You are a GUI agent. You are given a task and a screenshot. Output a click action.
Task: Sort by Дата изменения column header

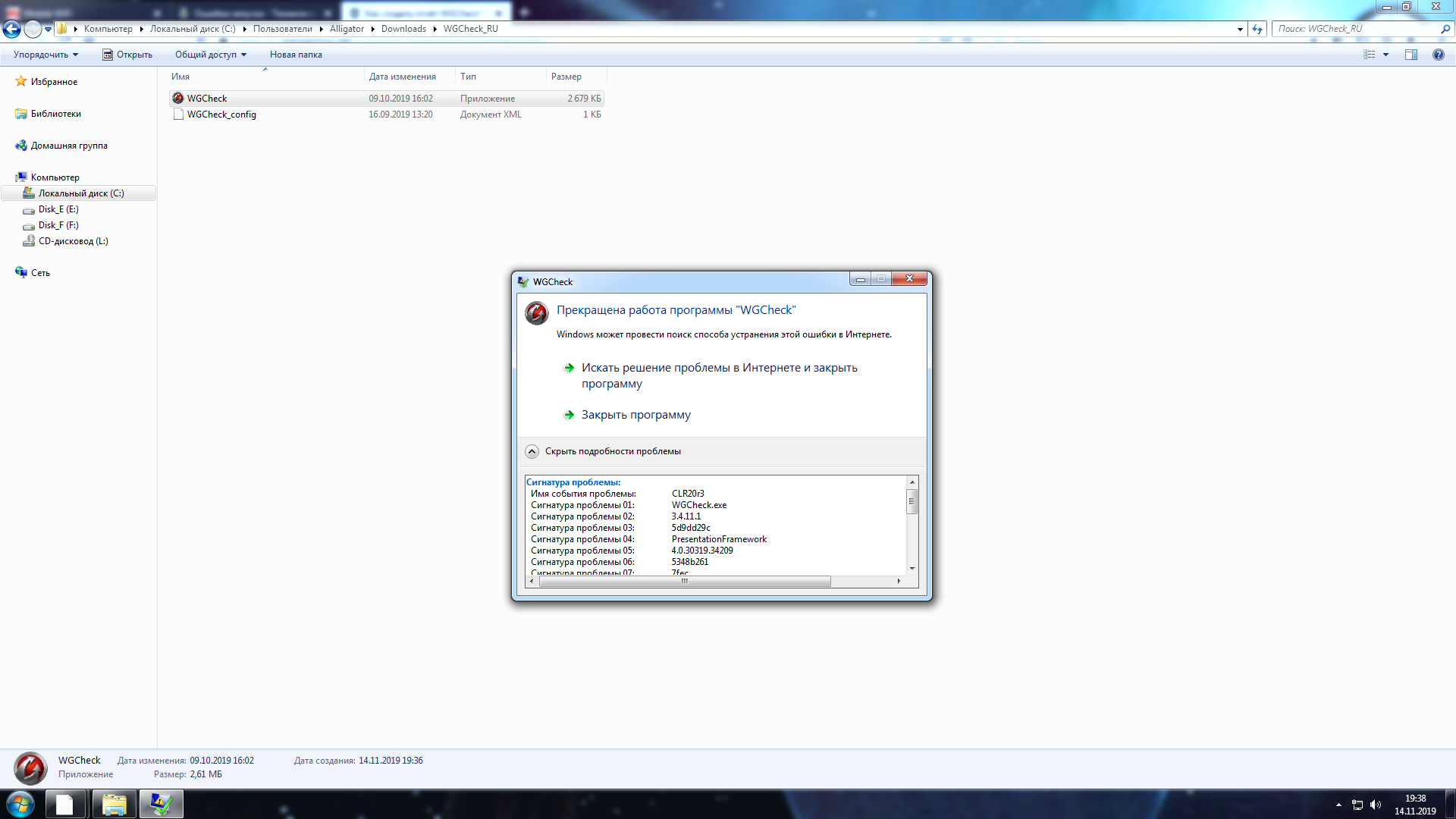coord(409,77)
